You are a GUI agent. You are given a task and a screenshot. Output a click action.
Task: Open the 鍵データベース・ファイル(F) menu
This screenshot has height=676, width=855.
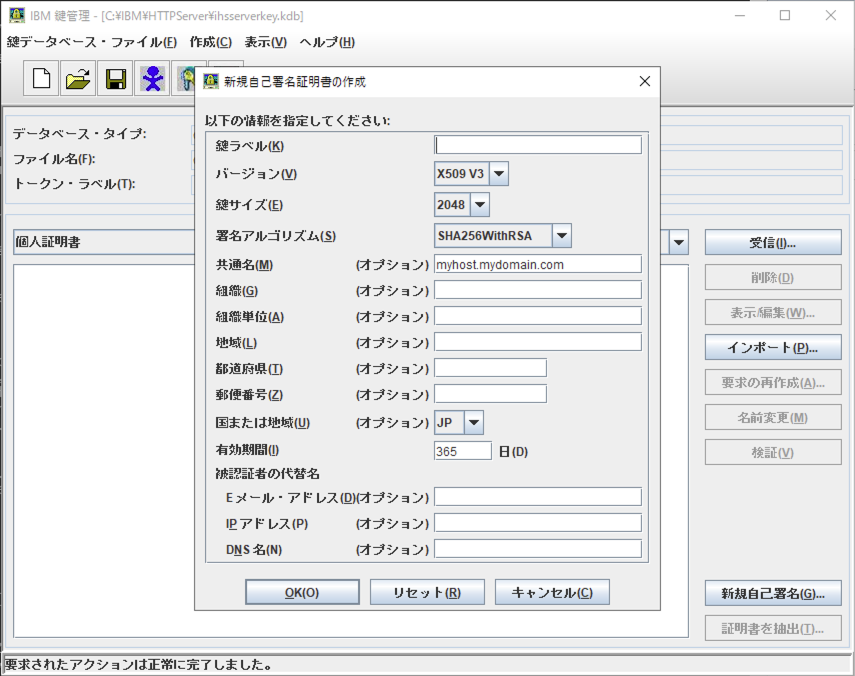pyautogui.click(x=92, y=42)
